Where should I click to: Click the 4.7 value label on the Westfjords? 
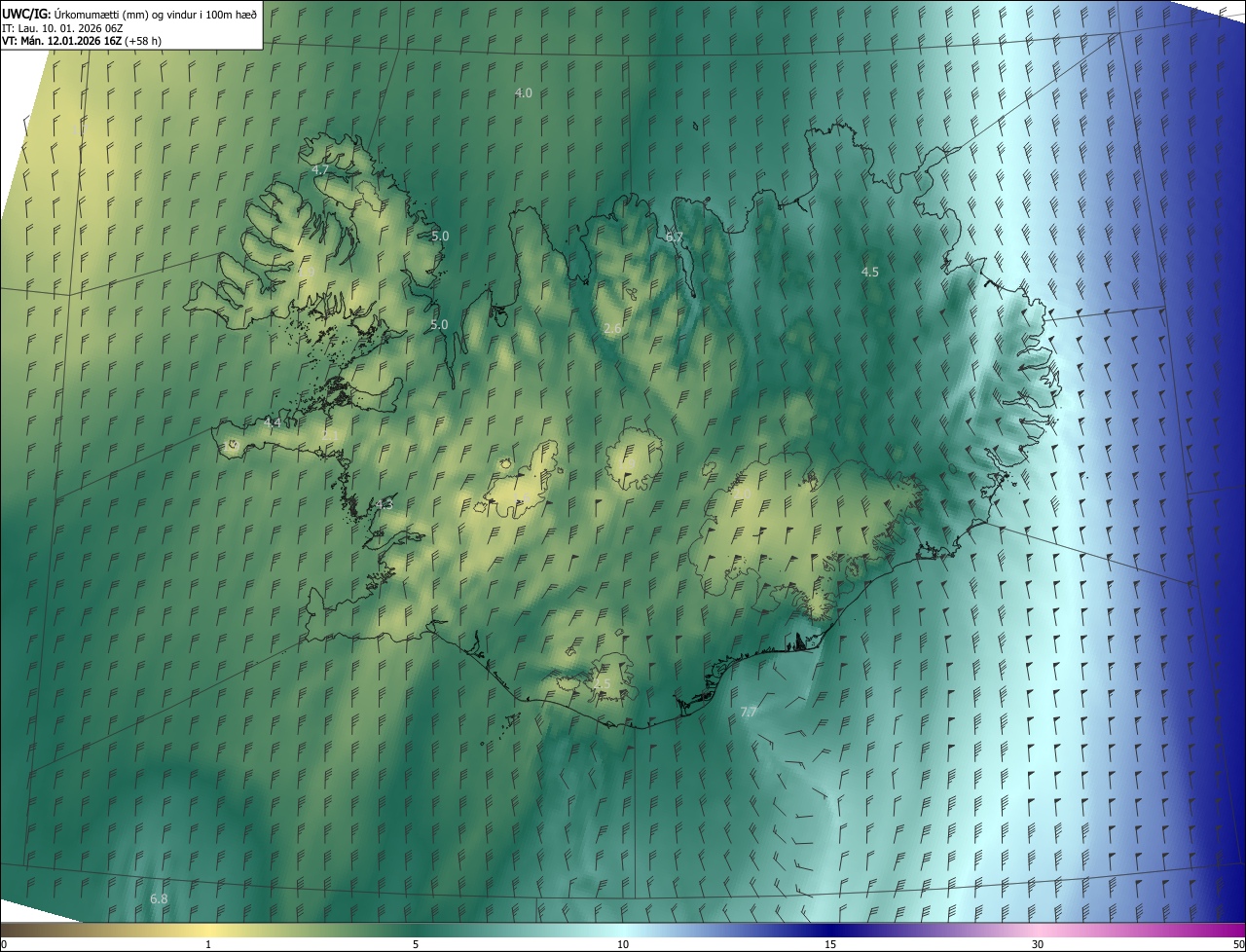320,169
